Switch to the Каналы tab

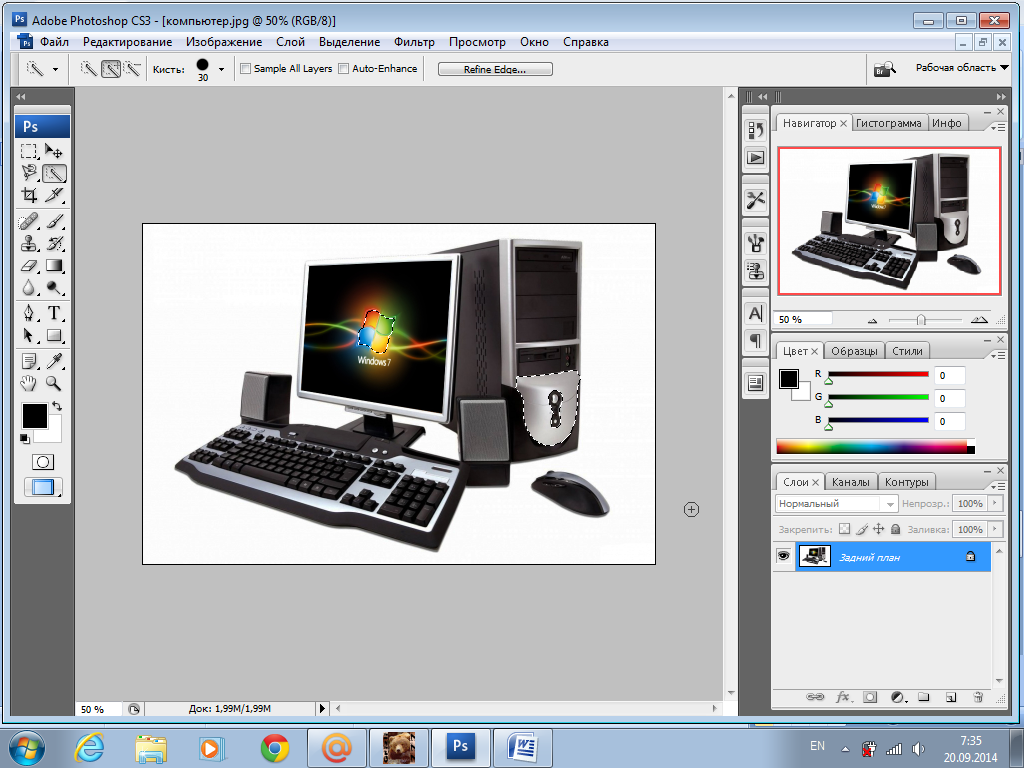tap(850, 482)
